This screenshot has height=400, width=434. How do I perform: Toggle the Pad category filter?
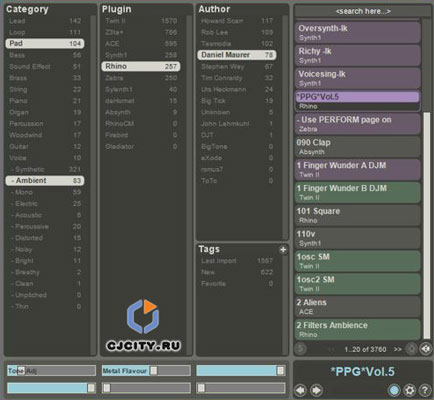tap(45, 44)
